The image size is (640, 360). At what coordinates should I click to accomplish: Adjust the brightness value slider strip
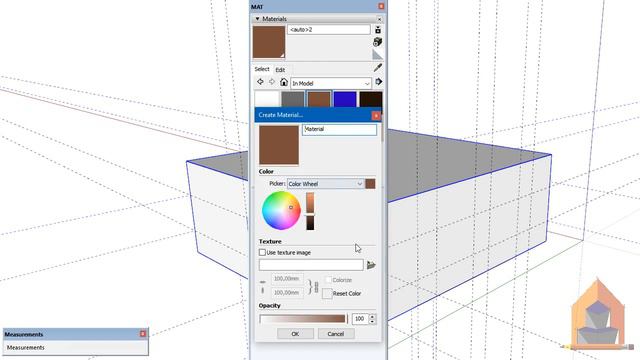[310, 211]
